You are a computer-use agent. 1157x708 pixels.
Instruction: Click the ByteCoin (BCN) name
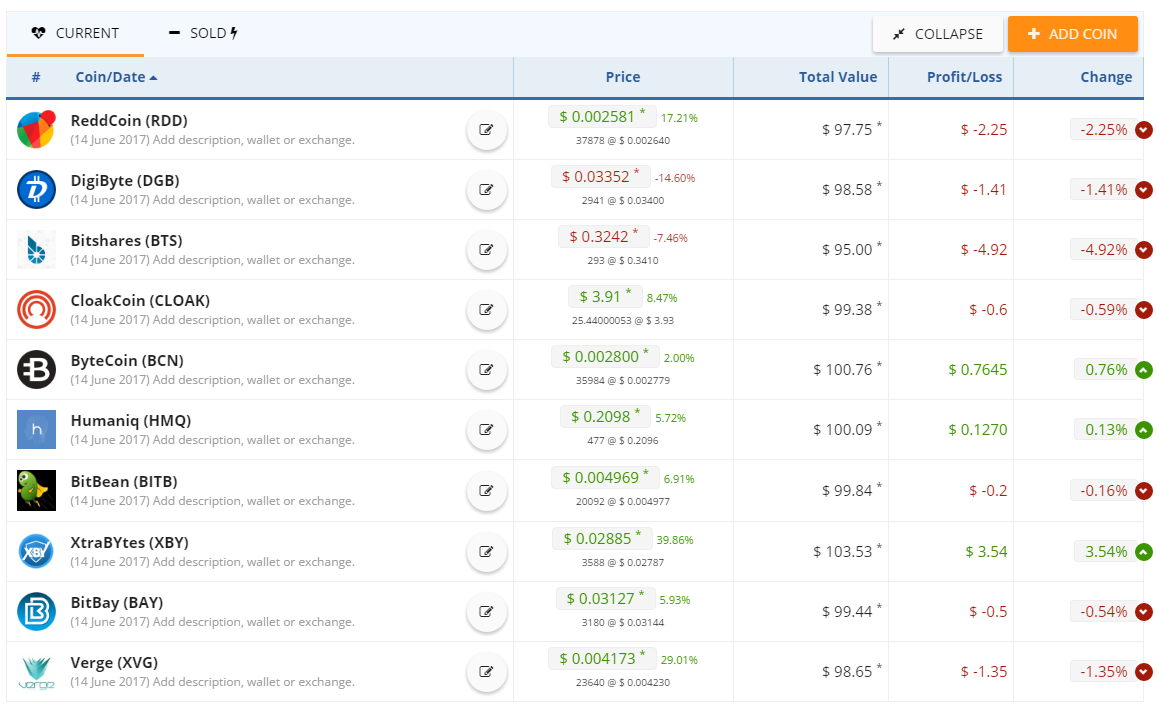(127, 361)
